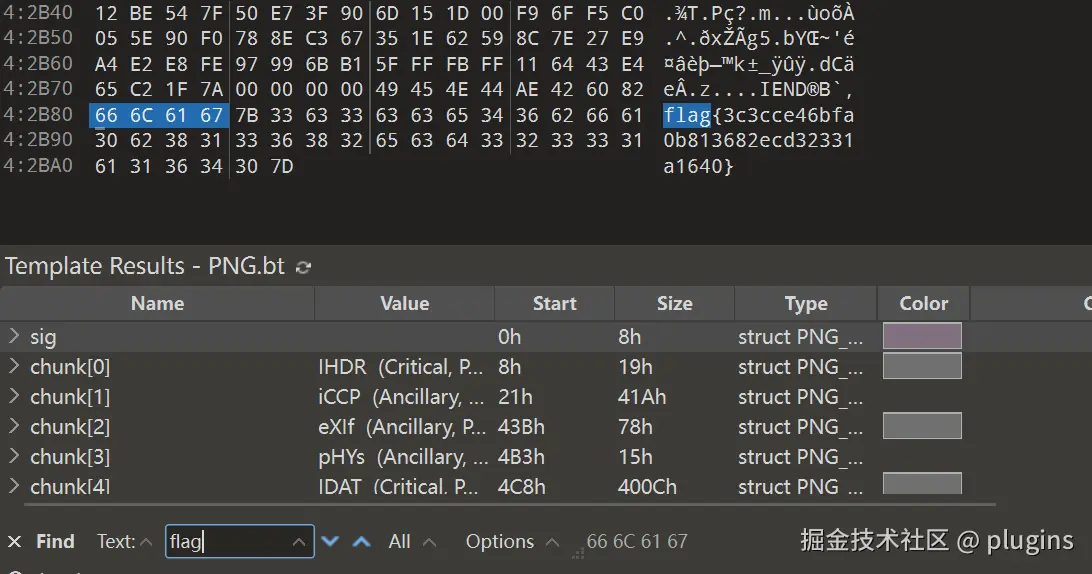
Task: Expand the sig struct row
Action: [14, 337]
